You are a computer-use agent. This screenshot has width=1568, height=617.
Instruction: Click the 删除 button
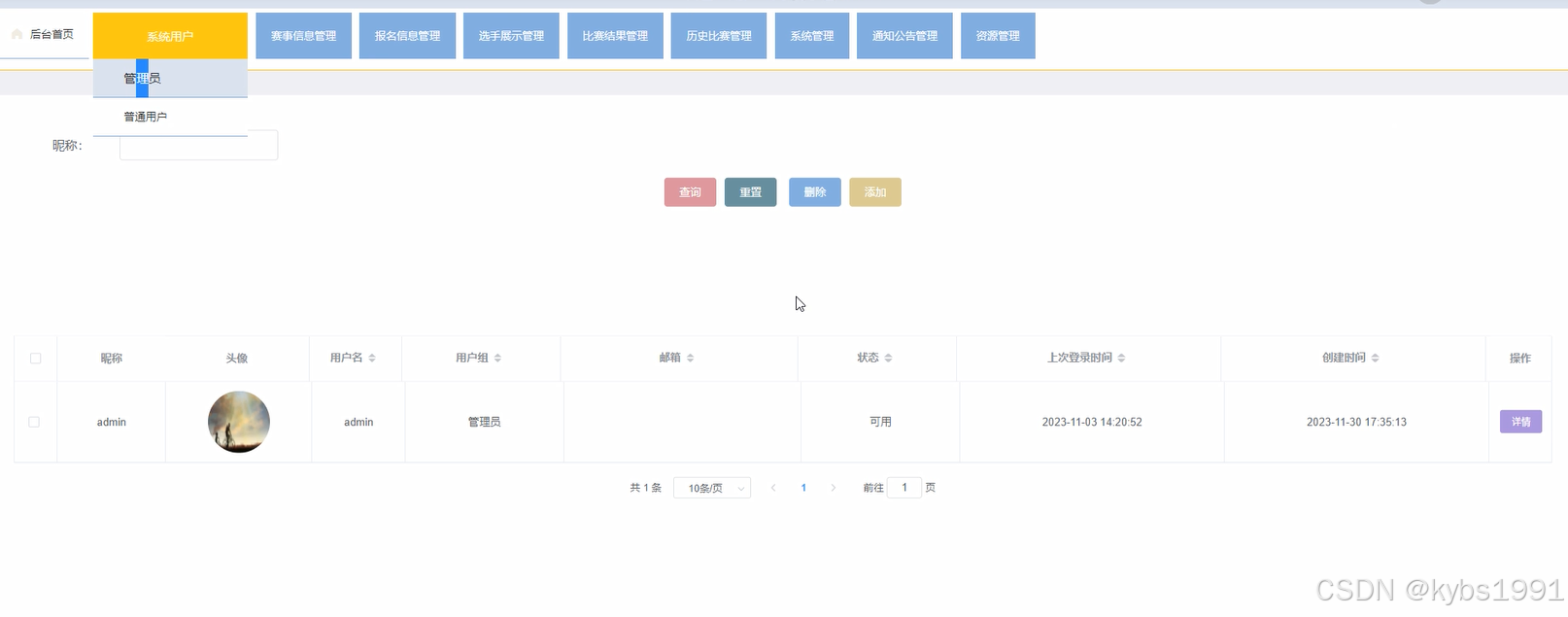[x=815, y=192]
